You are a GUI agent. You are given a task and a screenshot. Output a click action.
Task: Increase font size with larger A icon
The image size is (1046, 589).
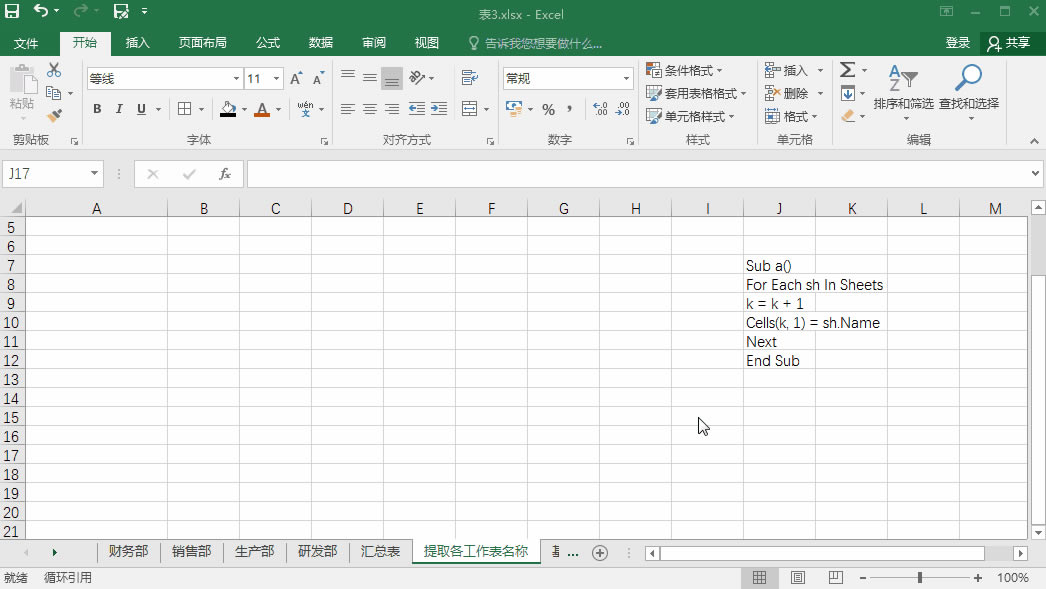296,79
